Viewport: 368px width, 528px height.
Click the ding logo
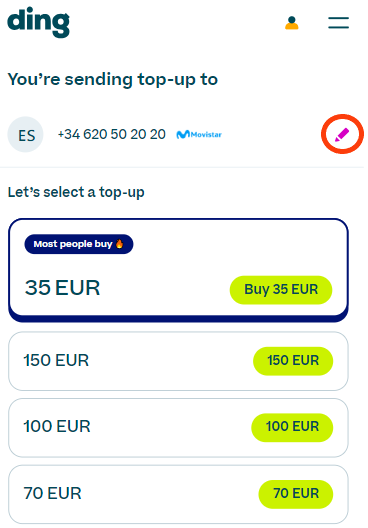[x=38, y=22]
